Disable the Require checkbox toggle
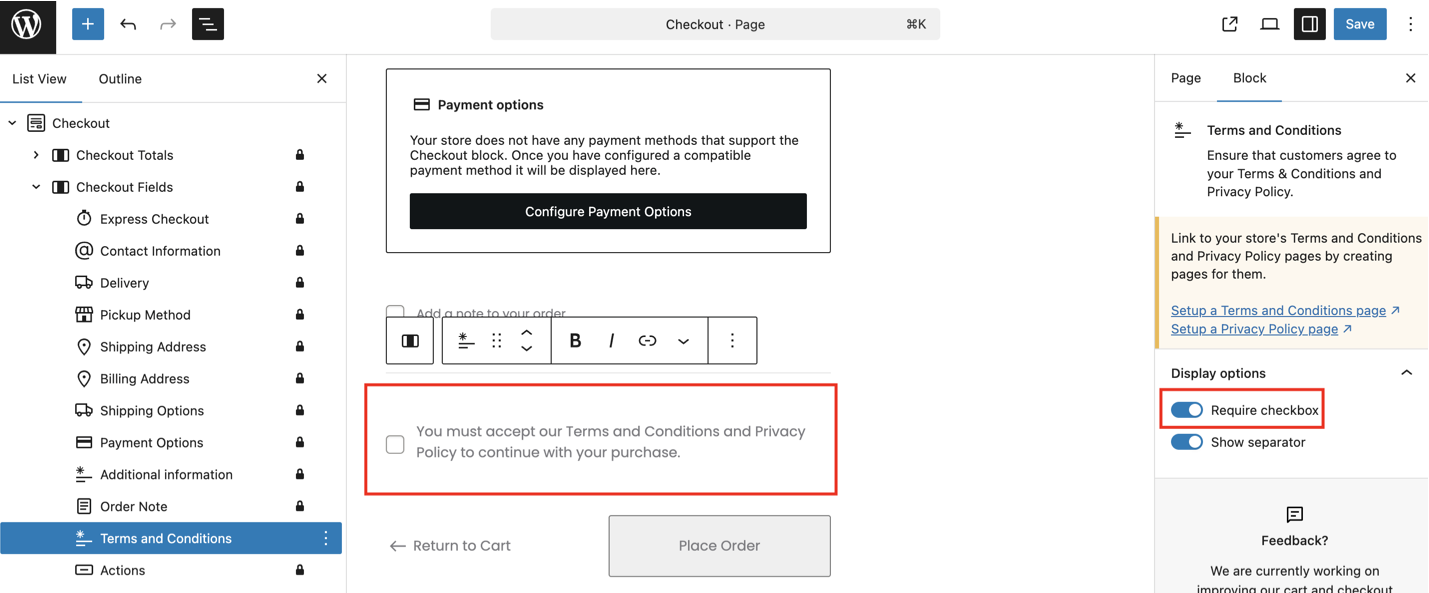 click(1187, 410)
